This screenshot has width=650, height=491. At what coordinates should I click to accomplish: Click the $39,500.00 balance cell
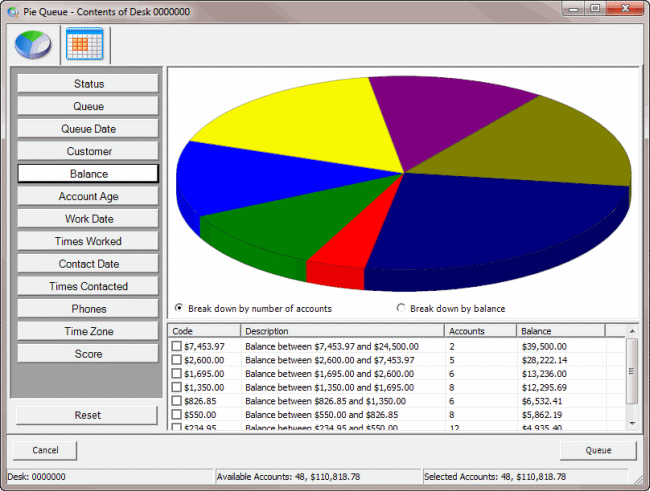544,346
